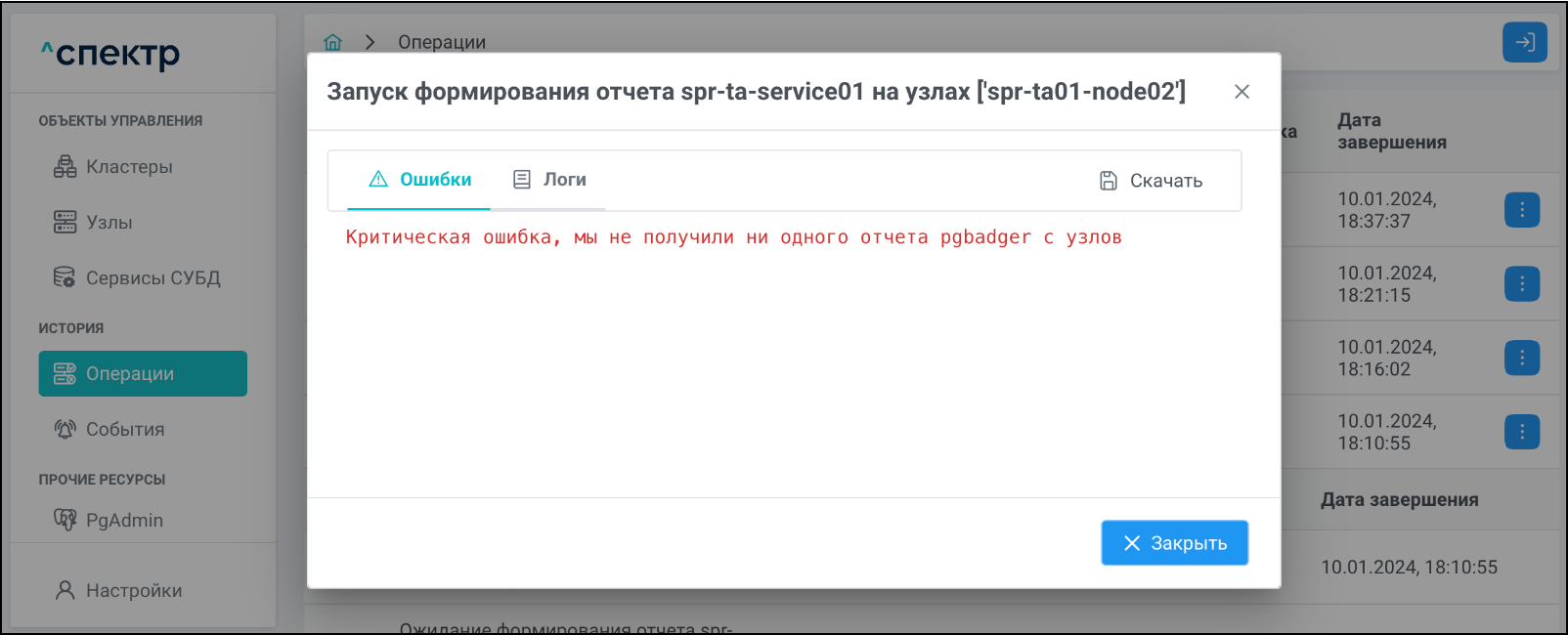Image resolution: width=1568 pixels, height=635 pixels.
Task: Click the X icon inside Закрыть button
Action: (1132, 543)
